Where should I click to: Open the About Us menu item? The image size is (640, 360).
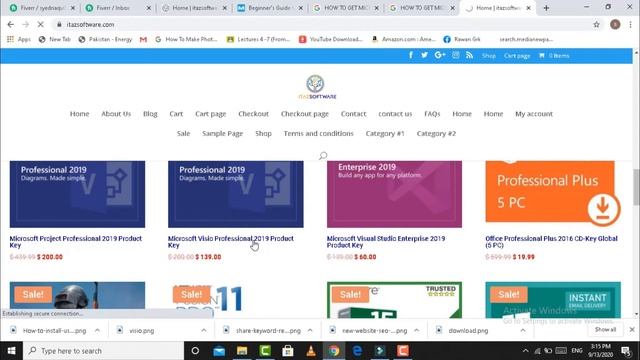(x=116, y=114)
